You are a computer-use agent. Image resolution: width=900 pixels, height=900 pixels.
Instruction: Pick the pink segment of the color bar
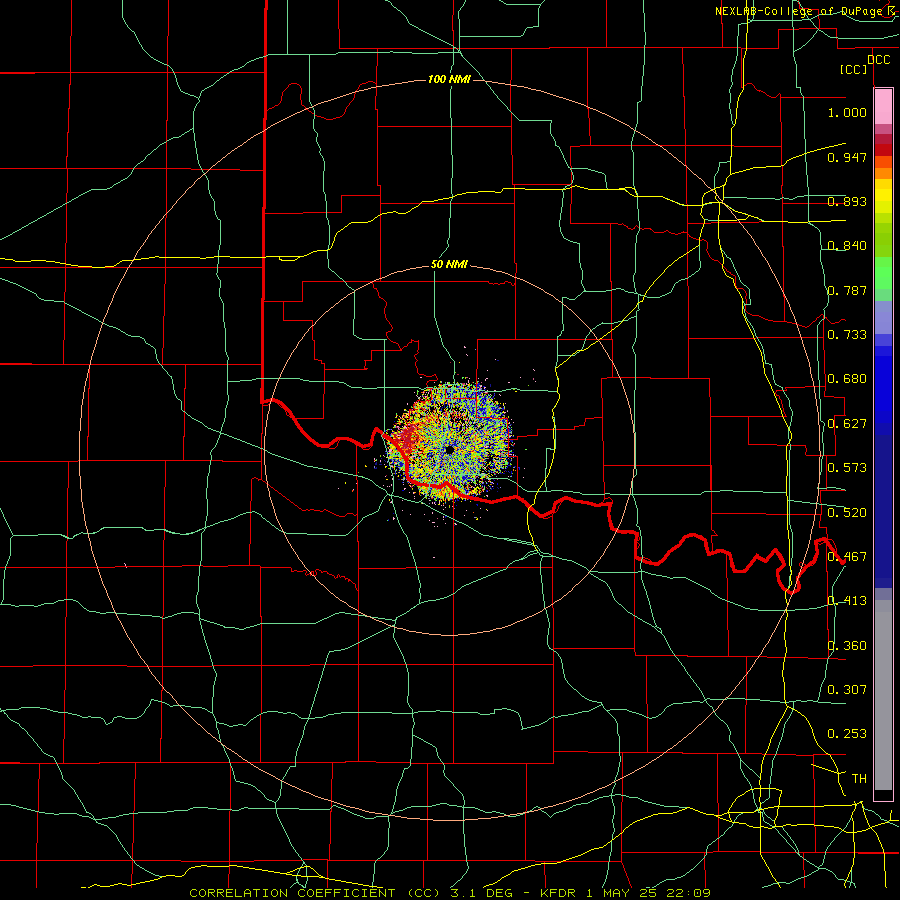(x=883, y=107)
